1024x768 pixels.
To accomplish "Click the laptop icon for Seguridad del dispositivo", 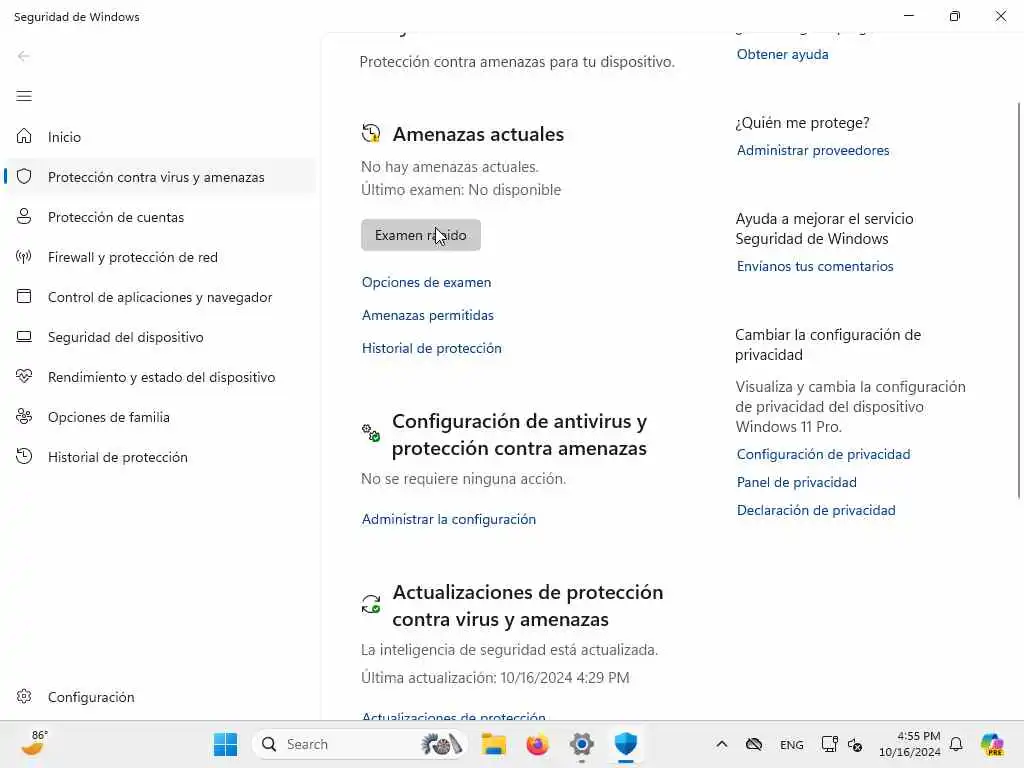I will tap(24, 337).
